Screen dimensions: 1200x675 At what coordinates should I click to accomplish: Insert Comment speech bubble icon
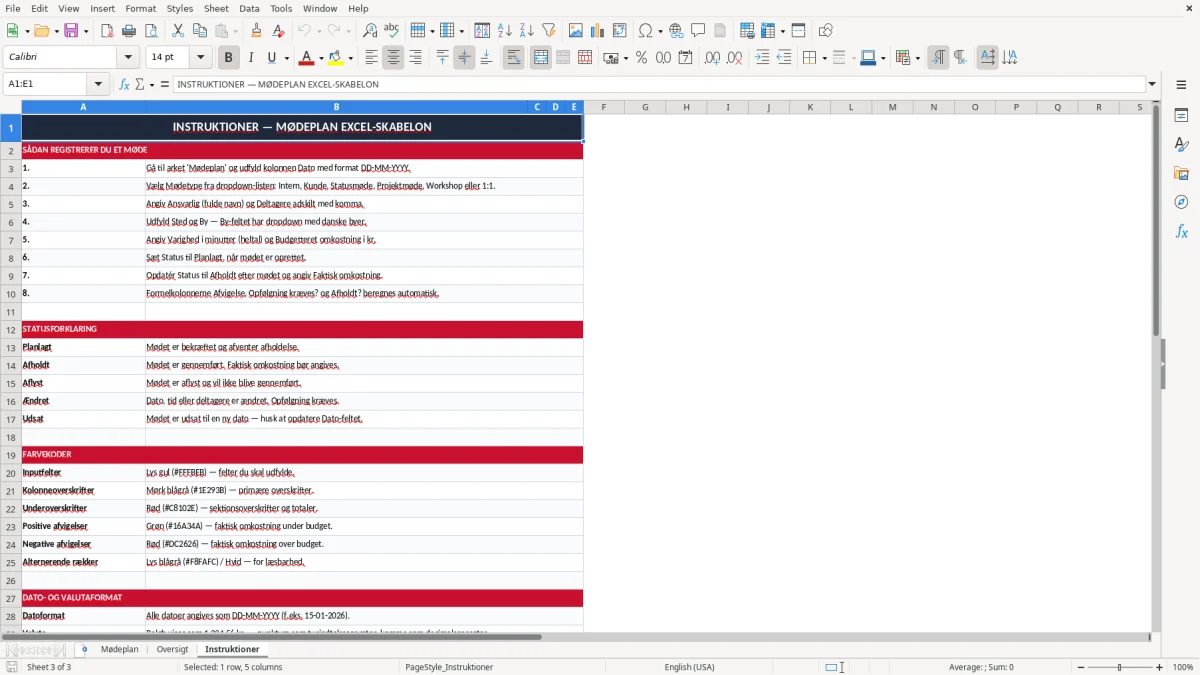coord(699,31)
